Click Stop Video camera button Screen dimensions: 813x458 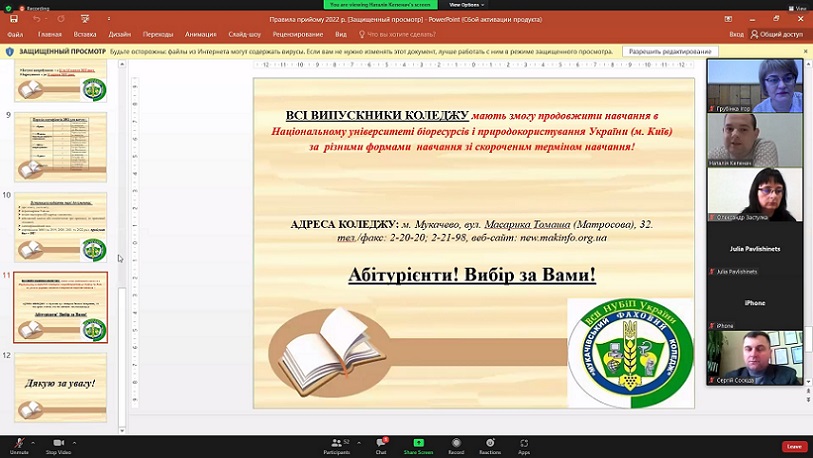click(x=58, y=446)
